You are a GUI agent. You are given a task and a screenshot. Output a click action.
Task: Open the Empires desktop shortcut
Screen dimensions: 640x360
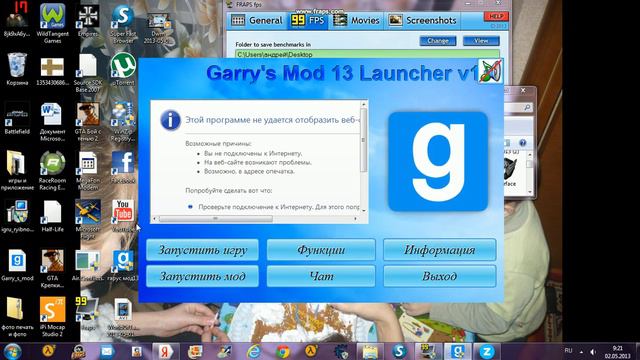click(88, 20)
